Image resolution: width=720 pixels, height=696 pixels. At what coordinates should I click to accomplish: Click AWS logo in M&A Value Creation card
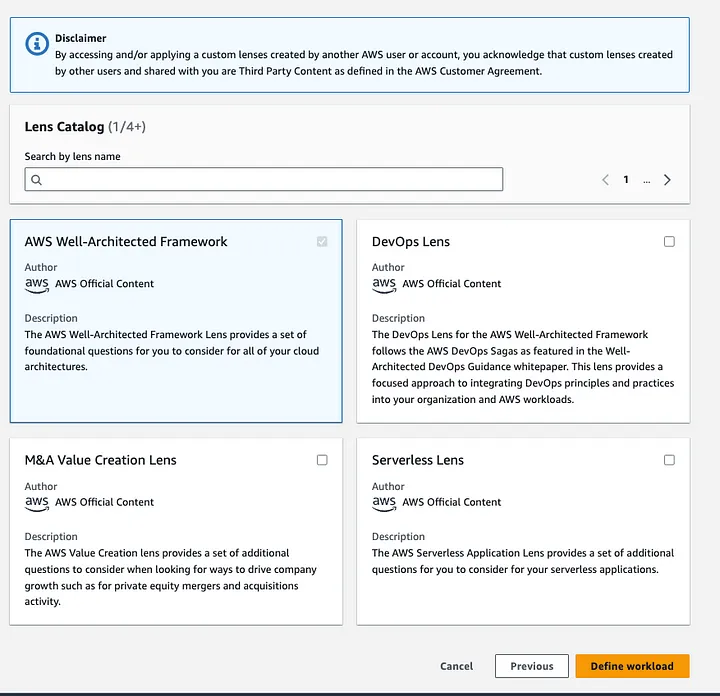37,502
